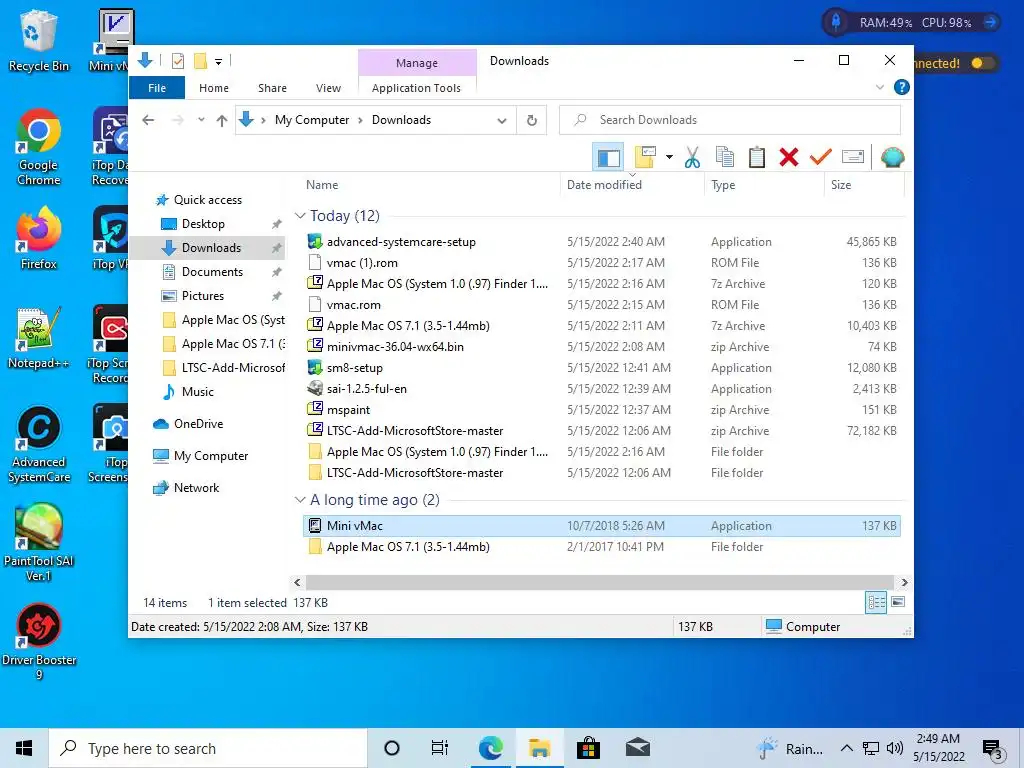Click the horizontal scrollbar in file list
The width and height of the screenshot is (1024, 768).
[599, 583]
